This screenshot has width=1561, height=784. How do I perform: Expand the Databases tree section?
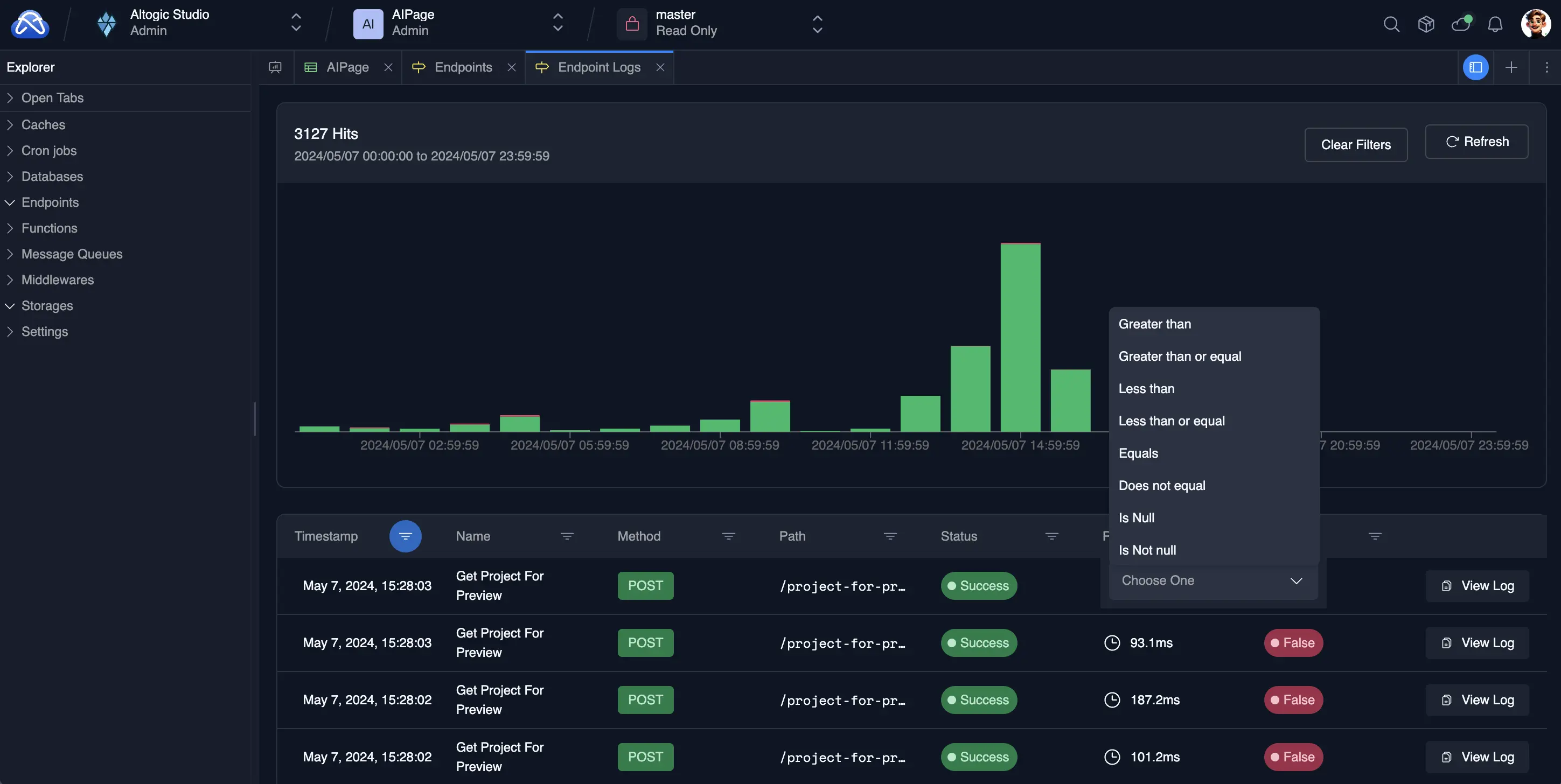[x=52, y=176]
